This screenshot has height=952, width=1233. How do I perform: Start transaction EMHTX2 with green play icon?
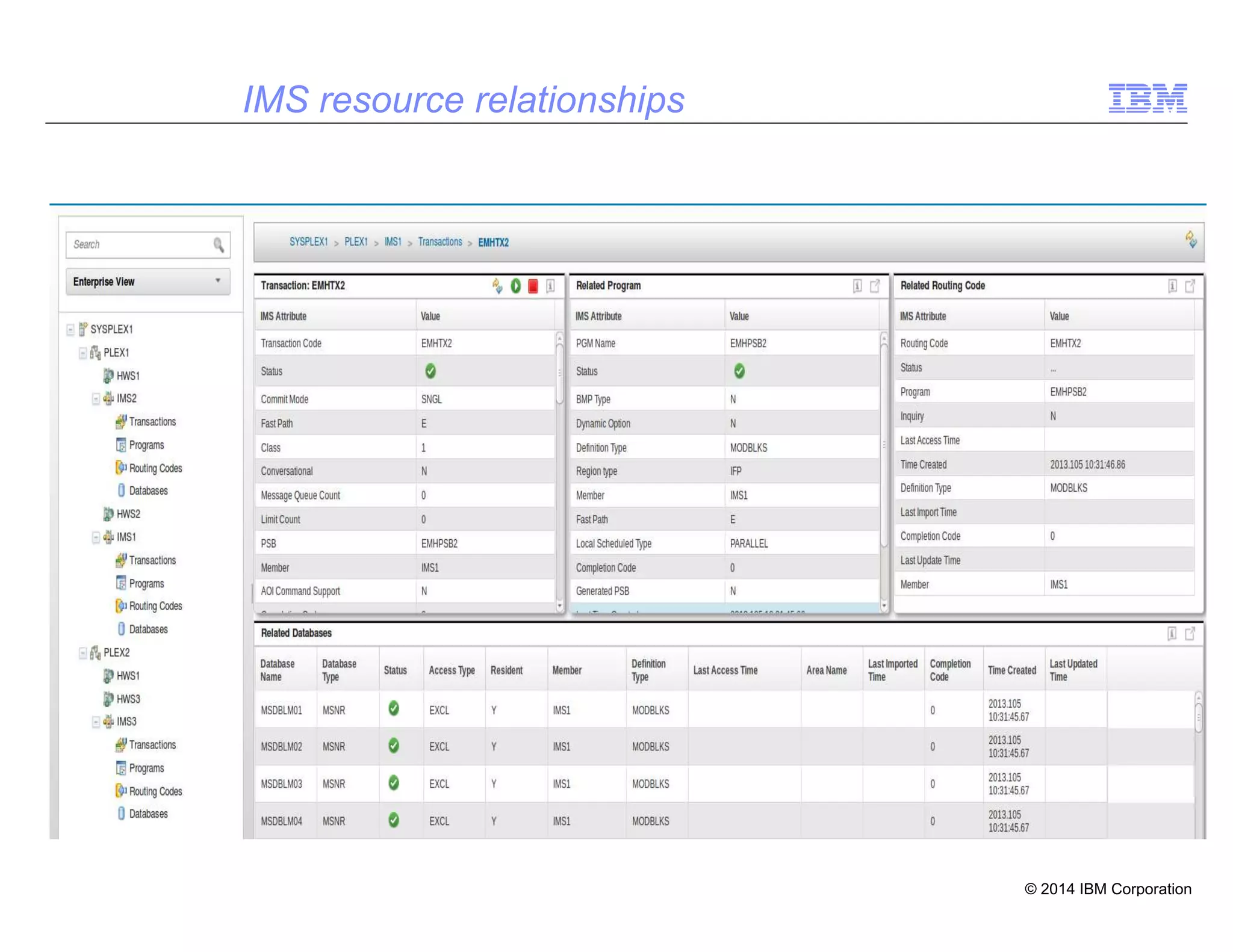[516, 286]
